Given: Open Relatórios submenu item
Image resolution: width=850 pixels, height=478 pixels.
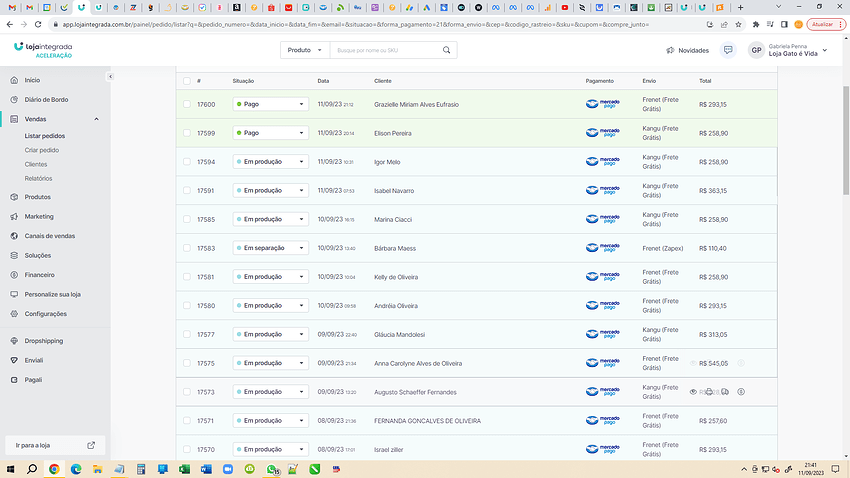Looking at the screenshot, I should click(x=38, y=178).
